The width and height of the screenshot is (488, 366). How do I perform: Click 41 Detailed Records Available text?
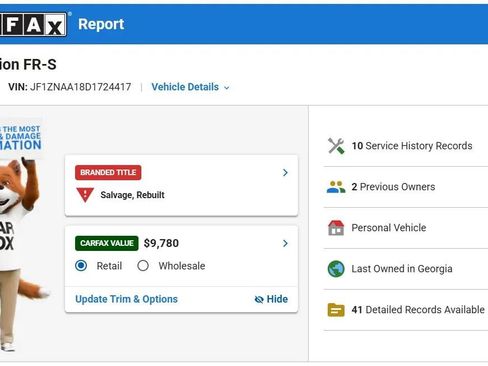click(418, 310)
